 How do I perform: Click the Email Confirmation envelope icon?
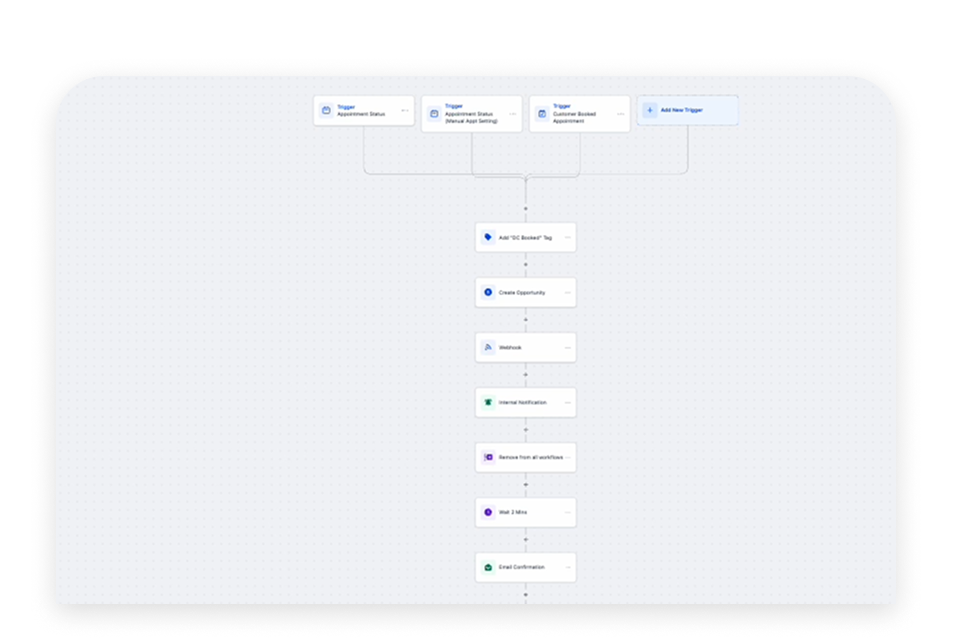pyautogui.click(x=488, y=567)
